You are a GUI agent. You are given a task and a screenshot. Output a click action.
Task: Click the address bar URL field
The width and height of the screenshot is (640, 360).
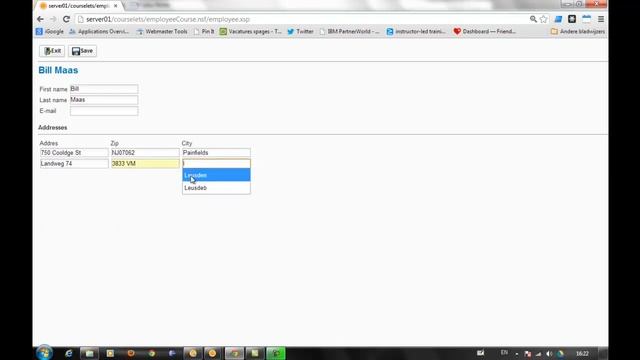point(302,19)
